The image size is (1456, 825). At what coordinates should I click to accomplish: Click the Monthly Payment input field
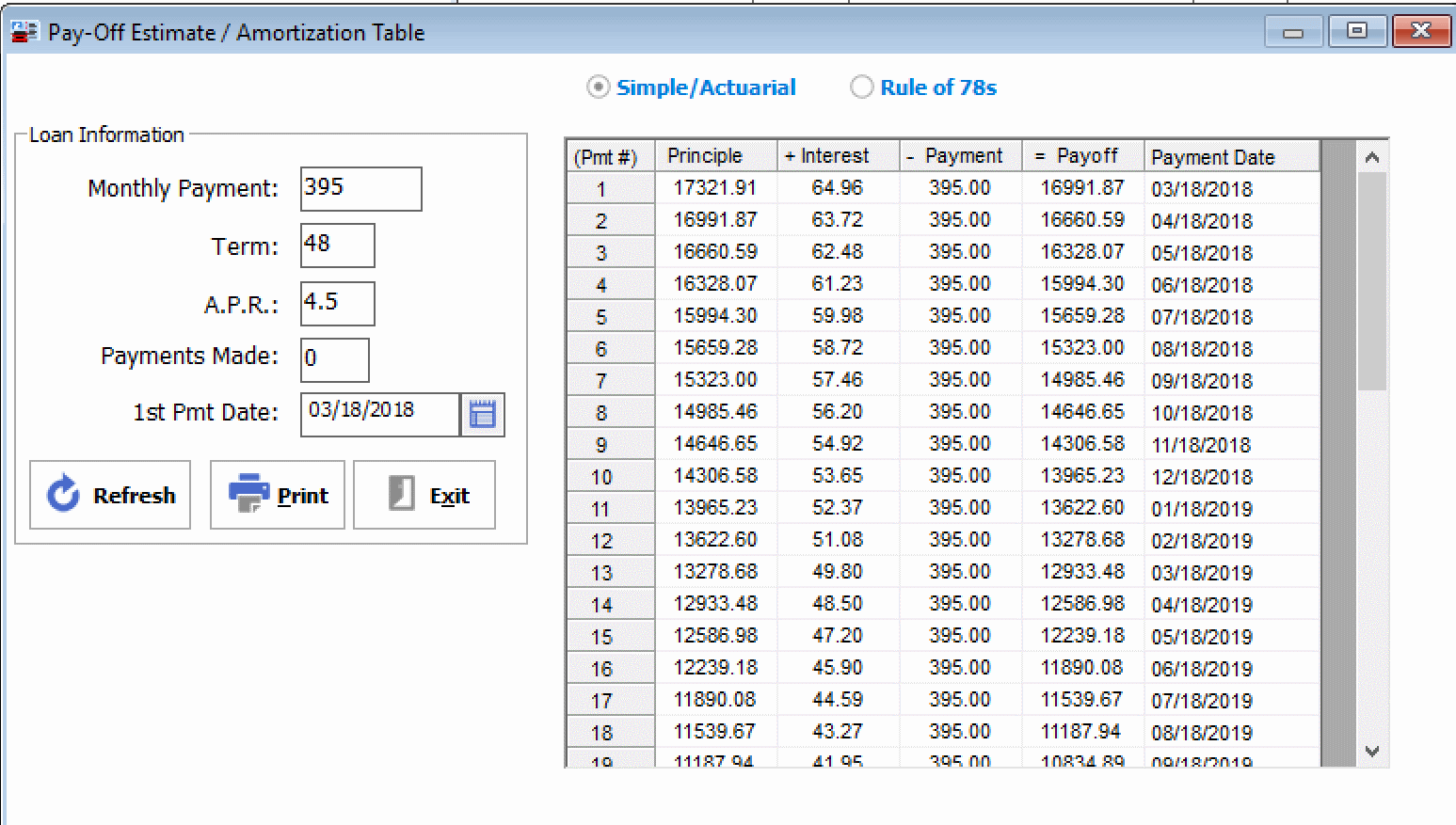pos(360,189)
